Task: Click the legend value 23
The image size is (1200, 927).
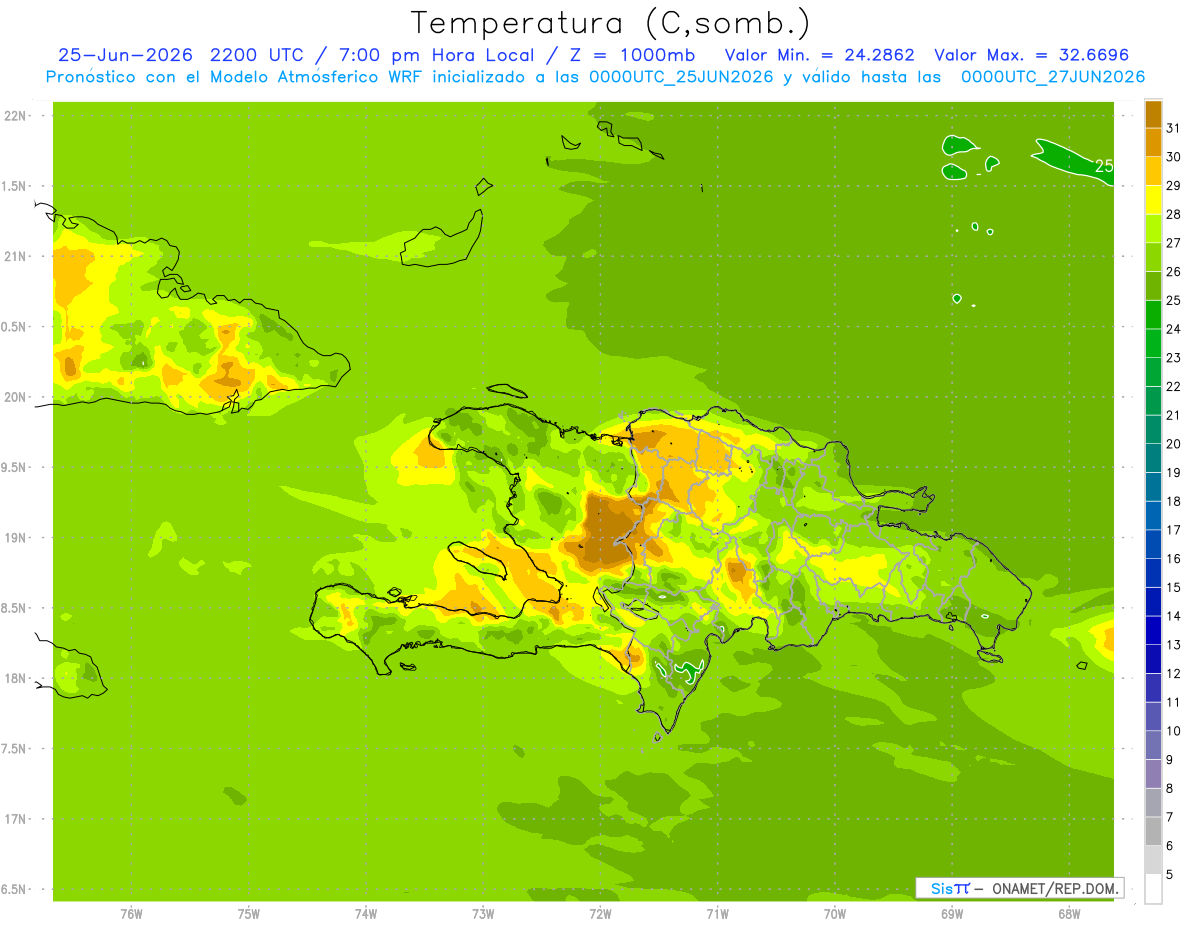Action: [1174, 358]
